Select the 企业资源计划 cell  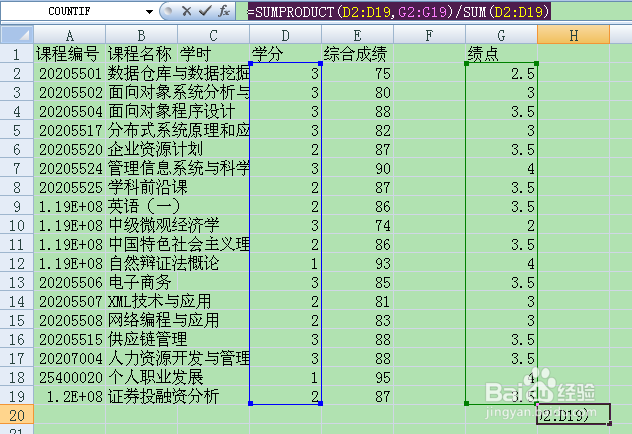click(141, 150)
